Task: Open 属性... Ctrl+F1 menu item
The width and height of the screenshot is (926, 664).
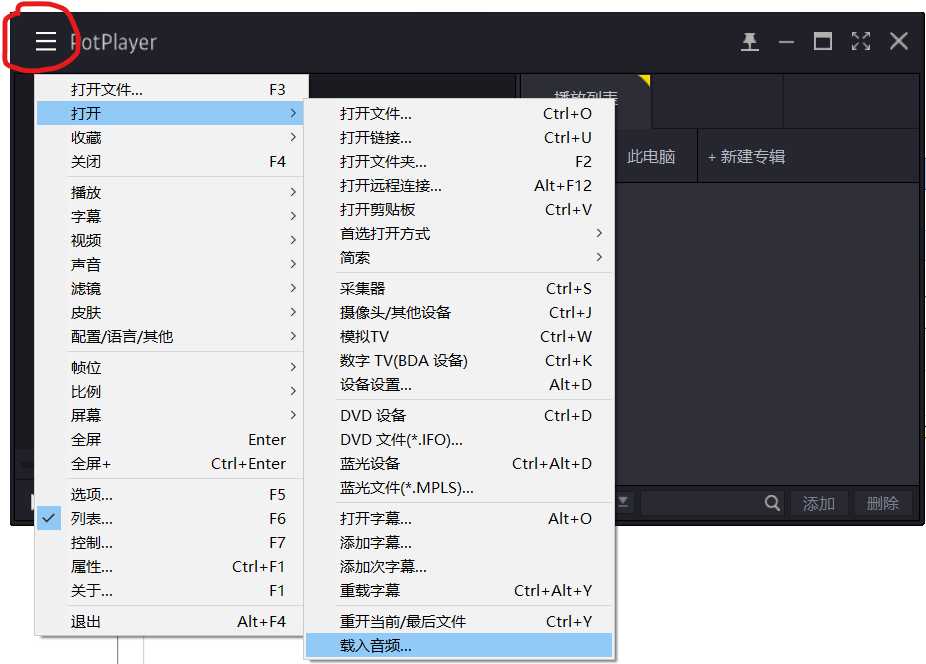Action: (170, 567)
